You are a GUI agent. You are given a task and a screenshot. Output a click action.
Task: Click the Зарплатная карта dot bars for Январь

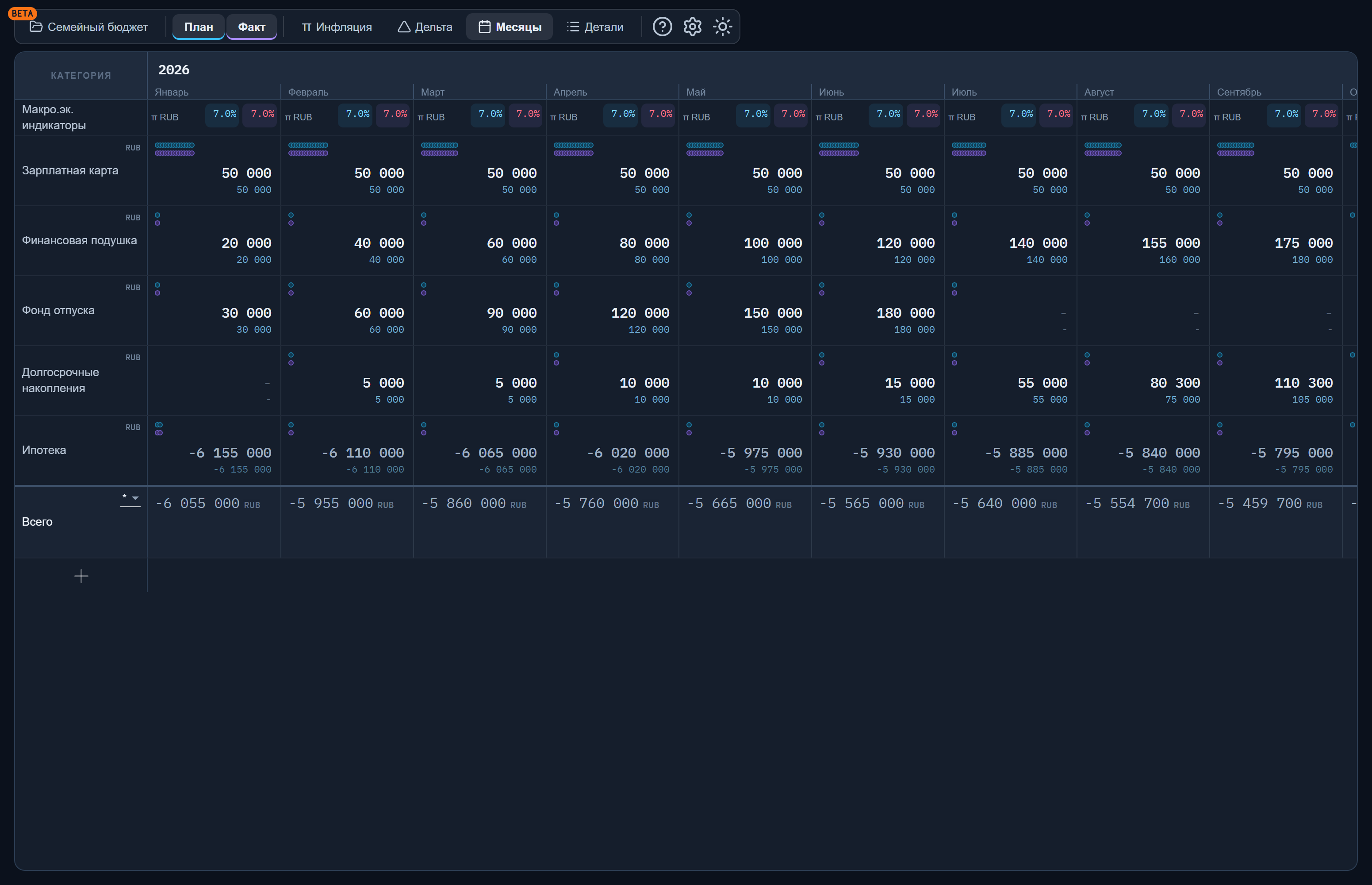[175, 149]
